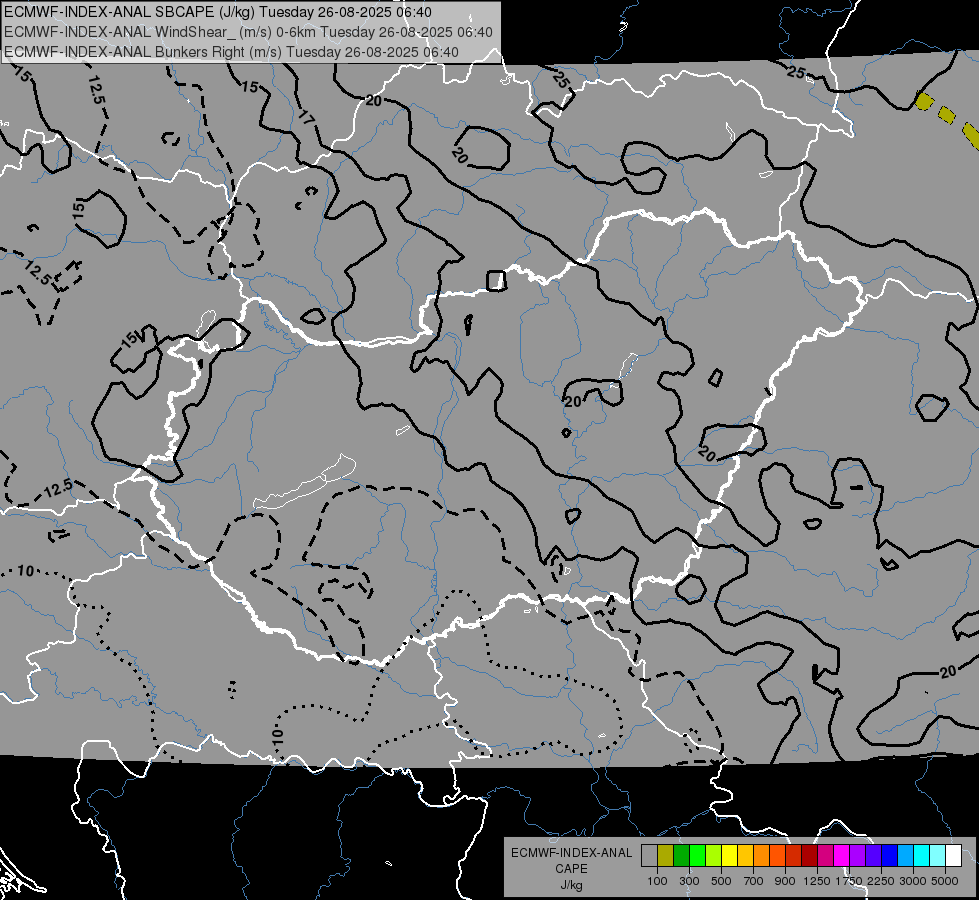Click the 17 contour label on the map

pyautogui.click(x=306, y=117)
